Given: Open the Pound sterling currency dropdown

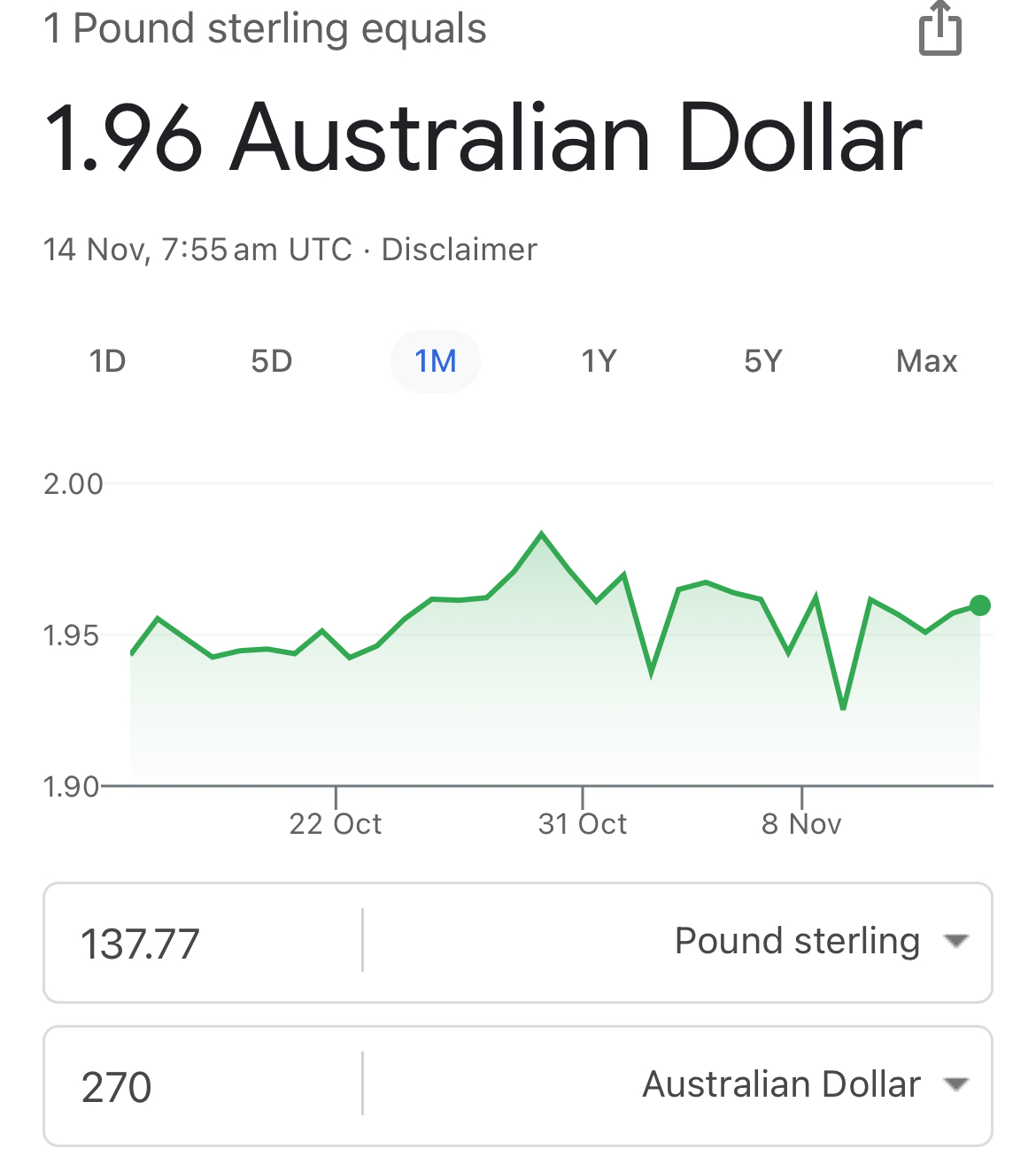Looking at the screenshot, I should click(x=820, y=941).
